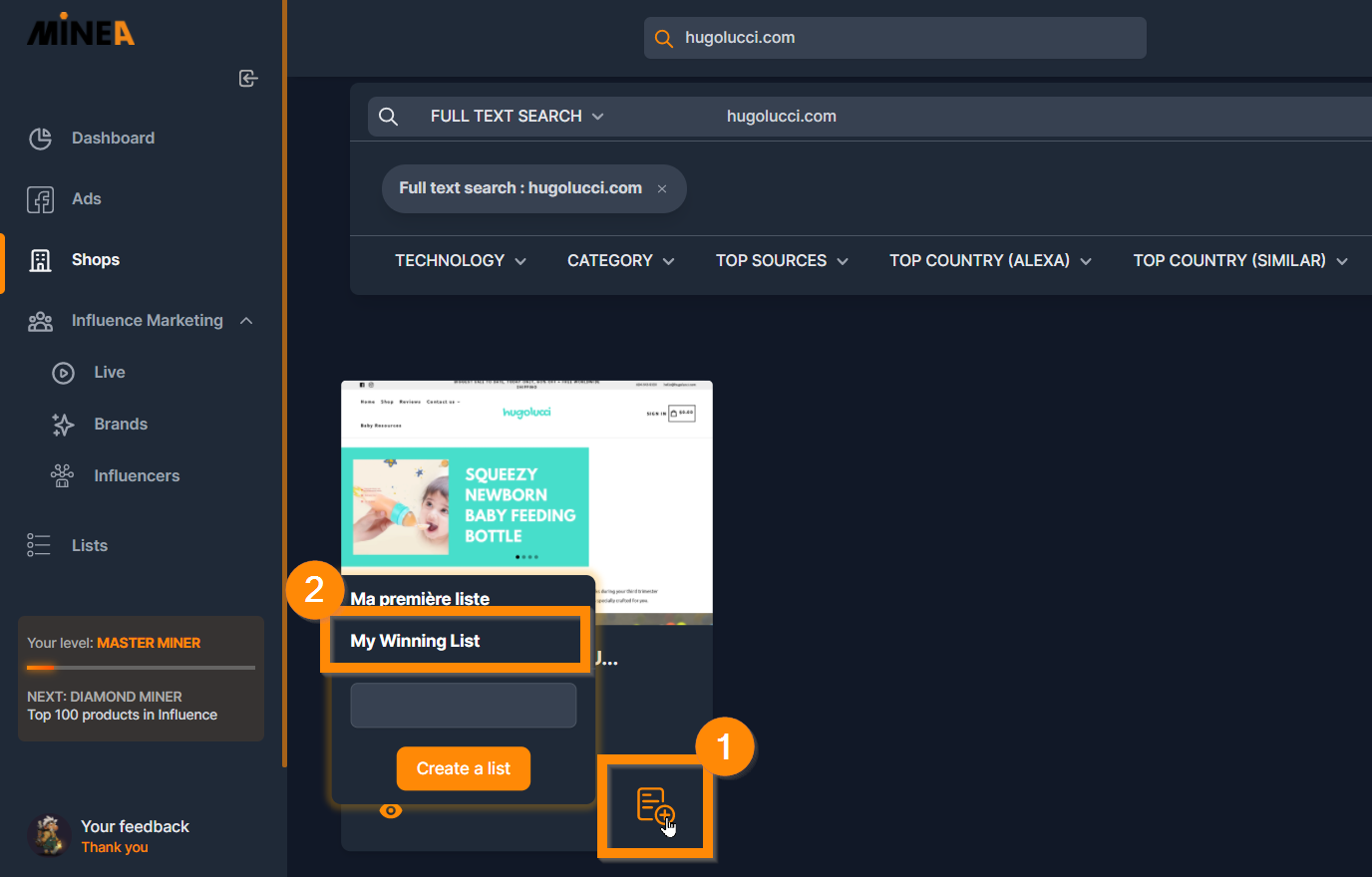The image size is (1372, 877).
Task: Expand the Category filter dropdown
Action: click(x=620, y=261)
